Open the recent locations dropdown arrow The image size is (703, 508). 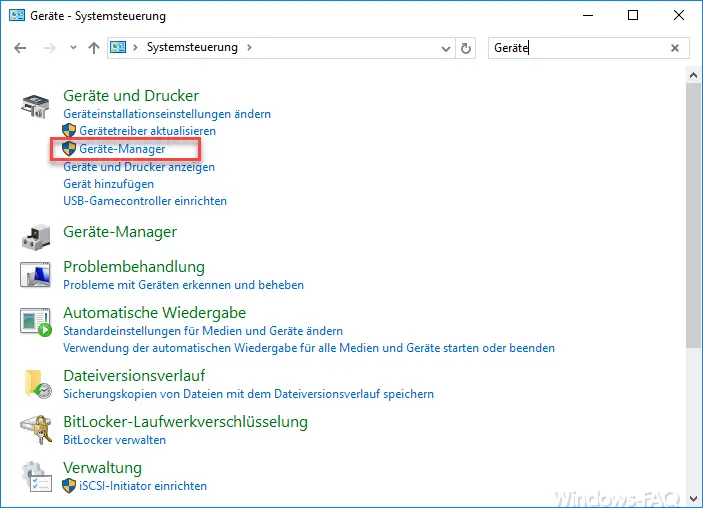pos(74,48)
